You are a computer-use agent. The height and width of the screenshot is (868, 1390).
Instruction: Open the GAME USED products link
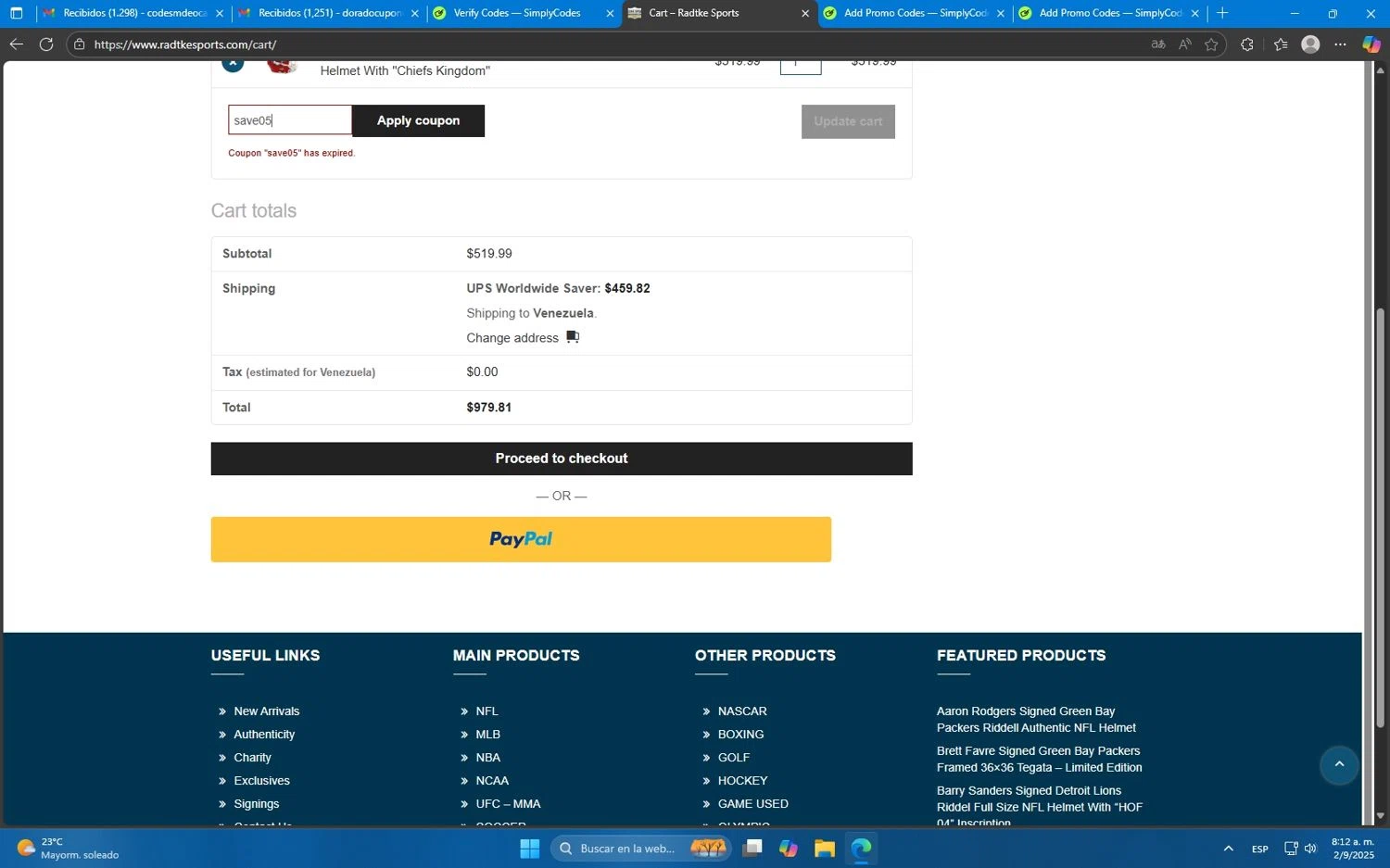(752, 804)
